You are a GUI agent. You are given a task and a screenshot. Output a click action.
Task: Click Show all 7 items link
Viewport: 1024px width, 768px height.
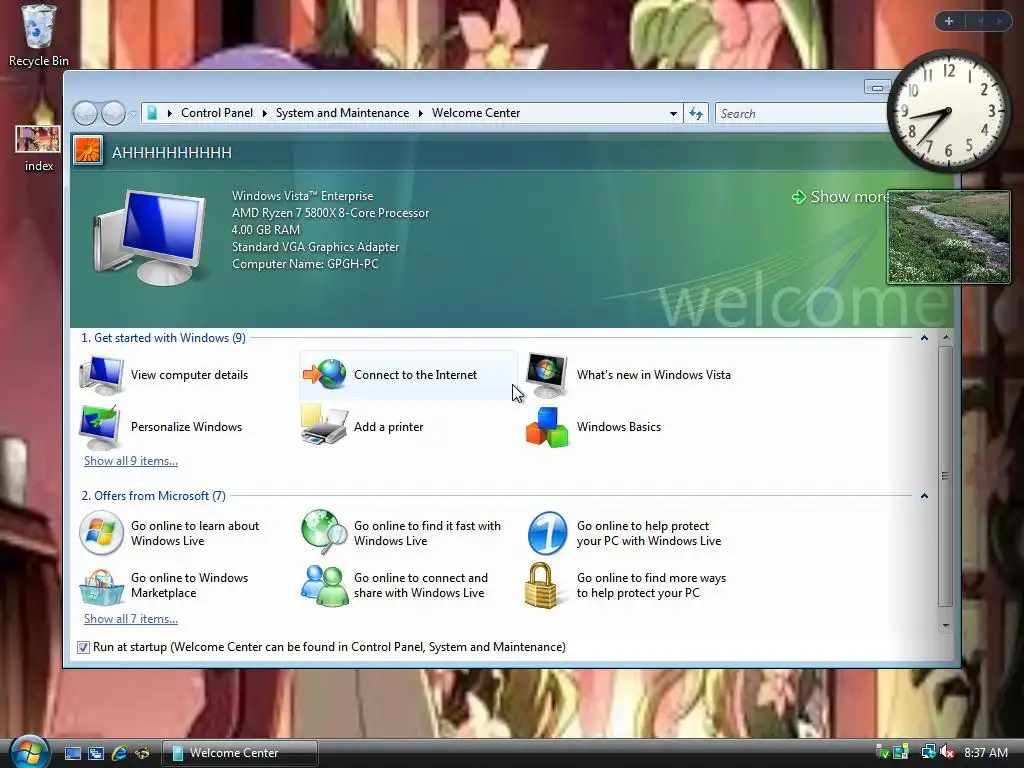point(131,618)
